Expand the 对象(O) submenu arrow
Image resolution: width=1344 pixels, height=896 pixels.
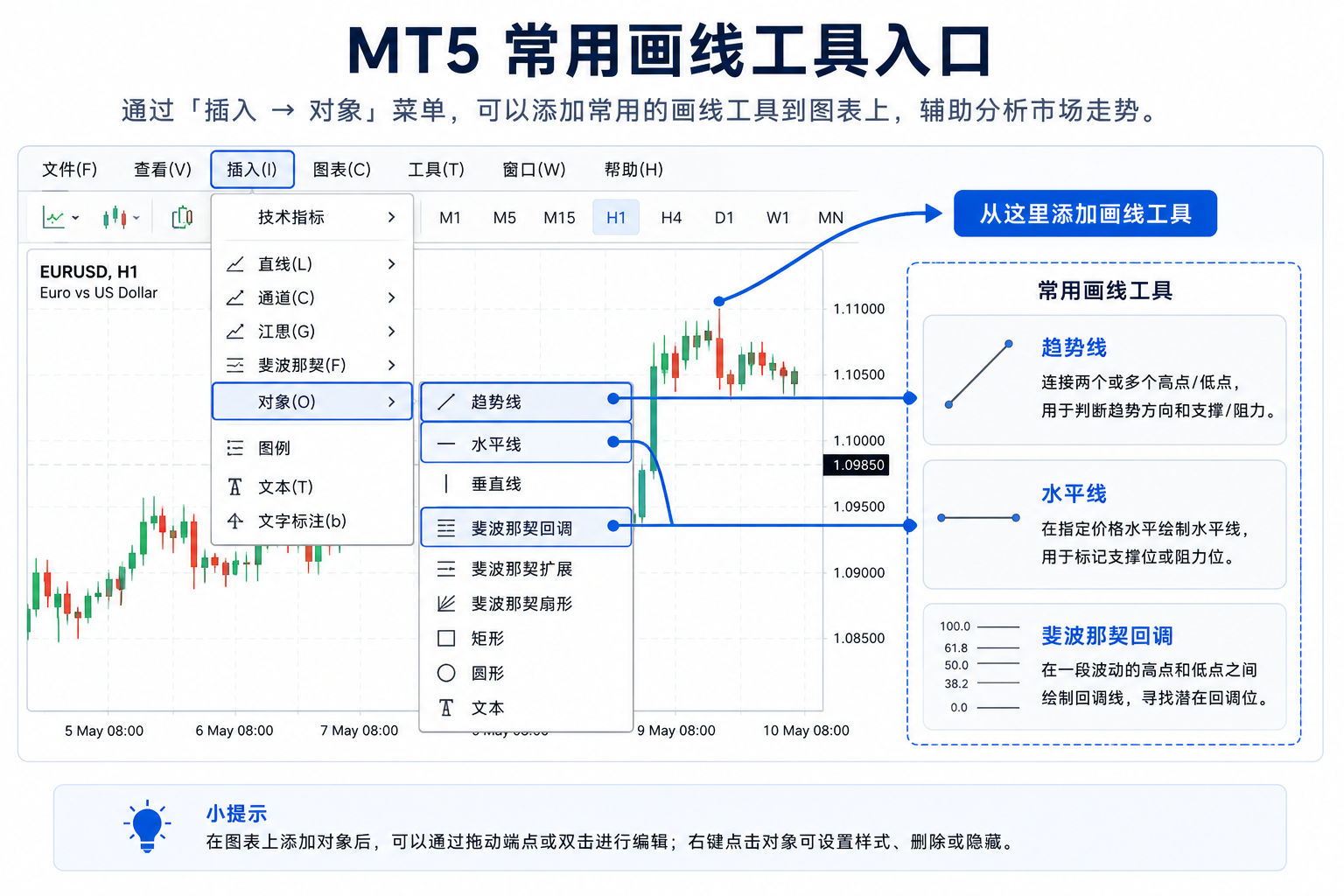click(x=391, y=402)
